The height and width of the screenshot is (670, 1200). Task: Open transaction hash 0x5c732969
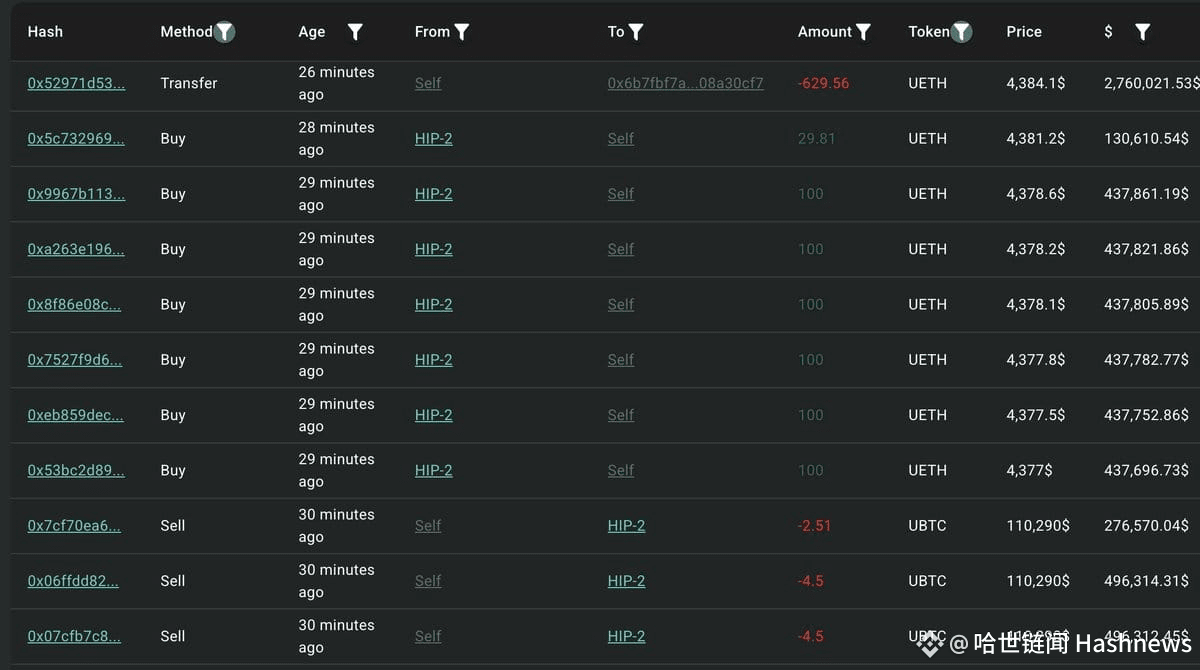[76, 138]
